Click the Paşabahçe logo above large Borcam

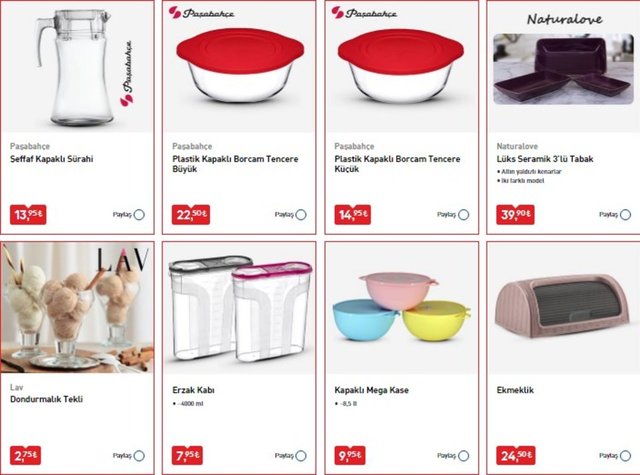202,13
